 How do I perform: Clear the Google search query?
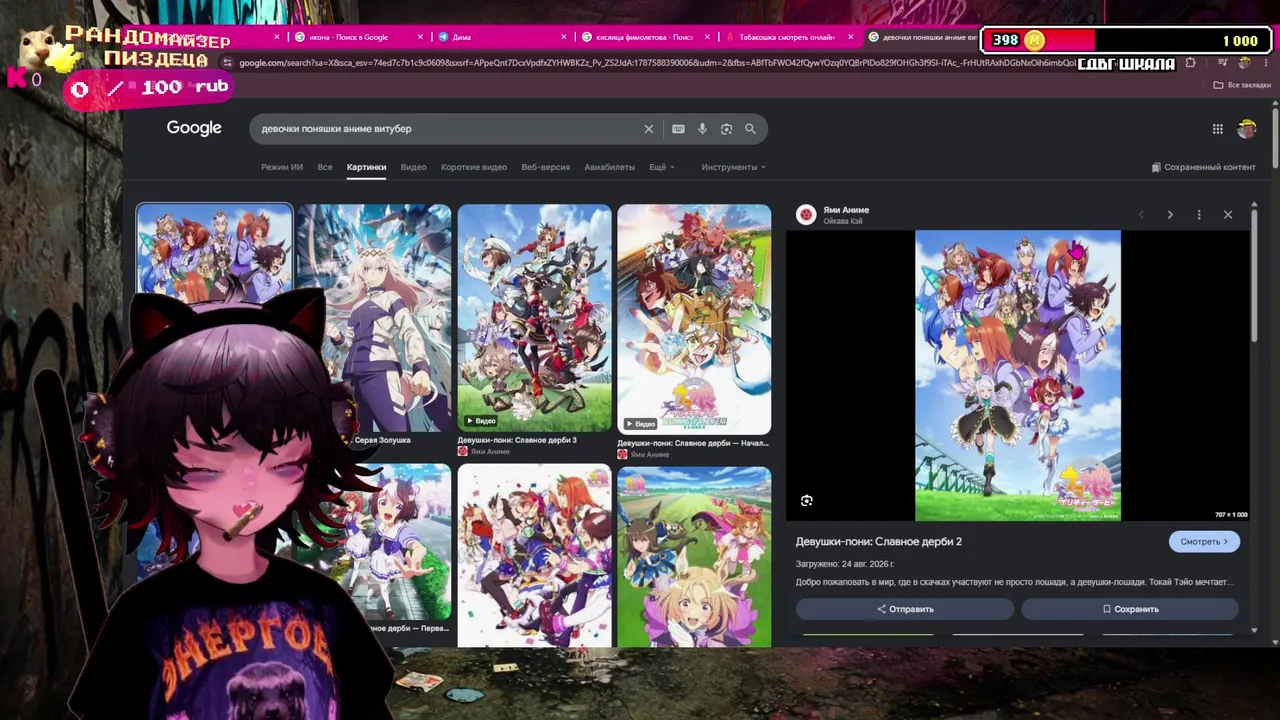tap(648, 129)
